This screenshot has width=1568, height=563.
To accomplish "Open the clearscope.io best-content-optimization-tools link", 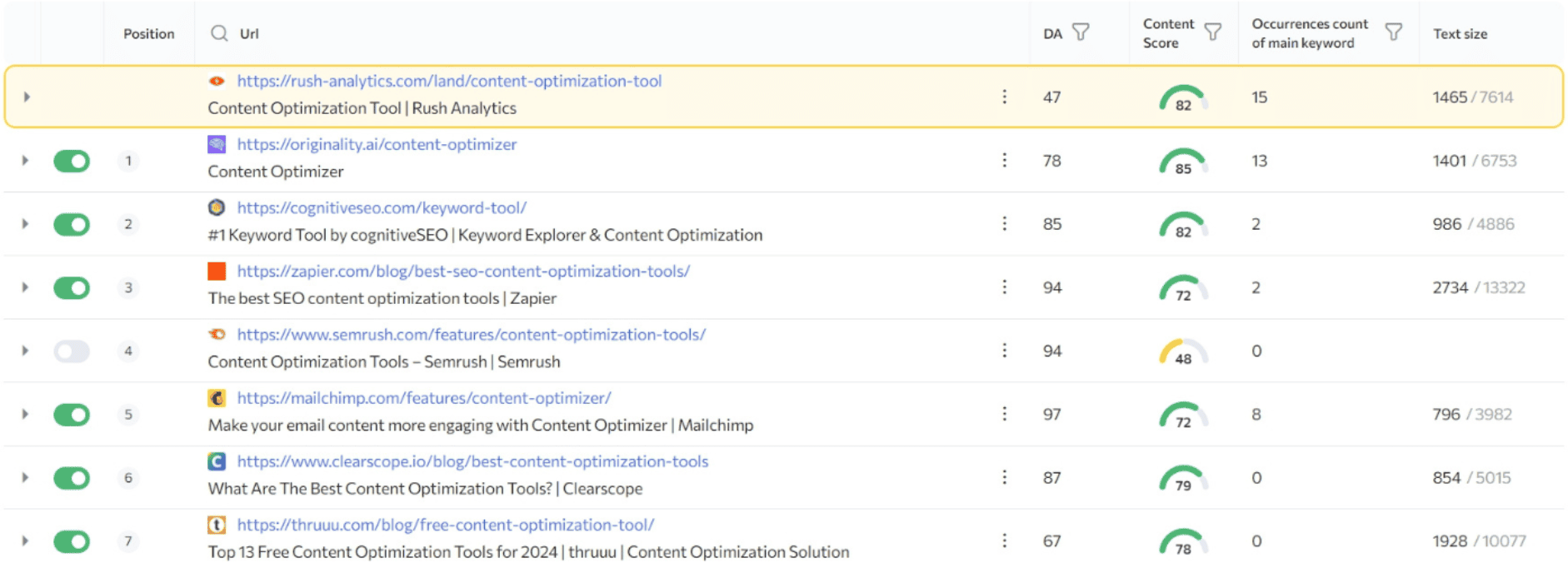I will point(472,461).
